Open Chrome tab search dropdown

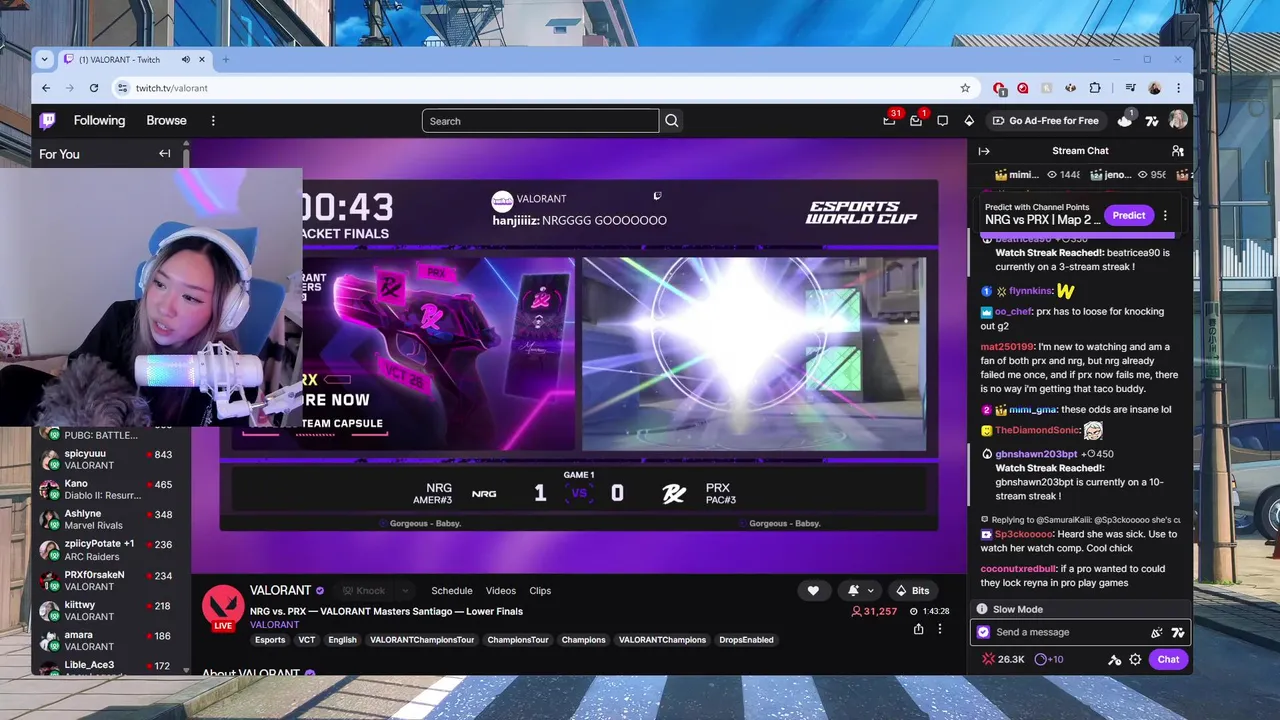[x=44, y=59]
